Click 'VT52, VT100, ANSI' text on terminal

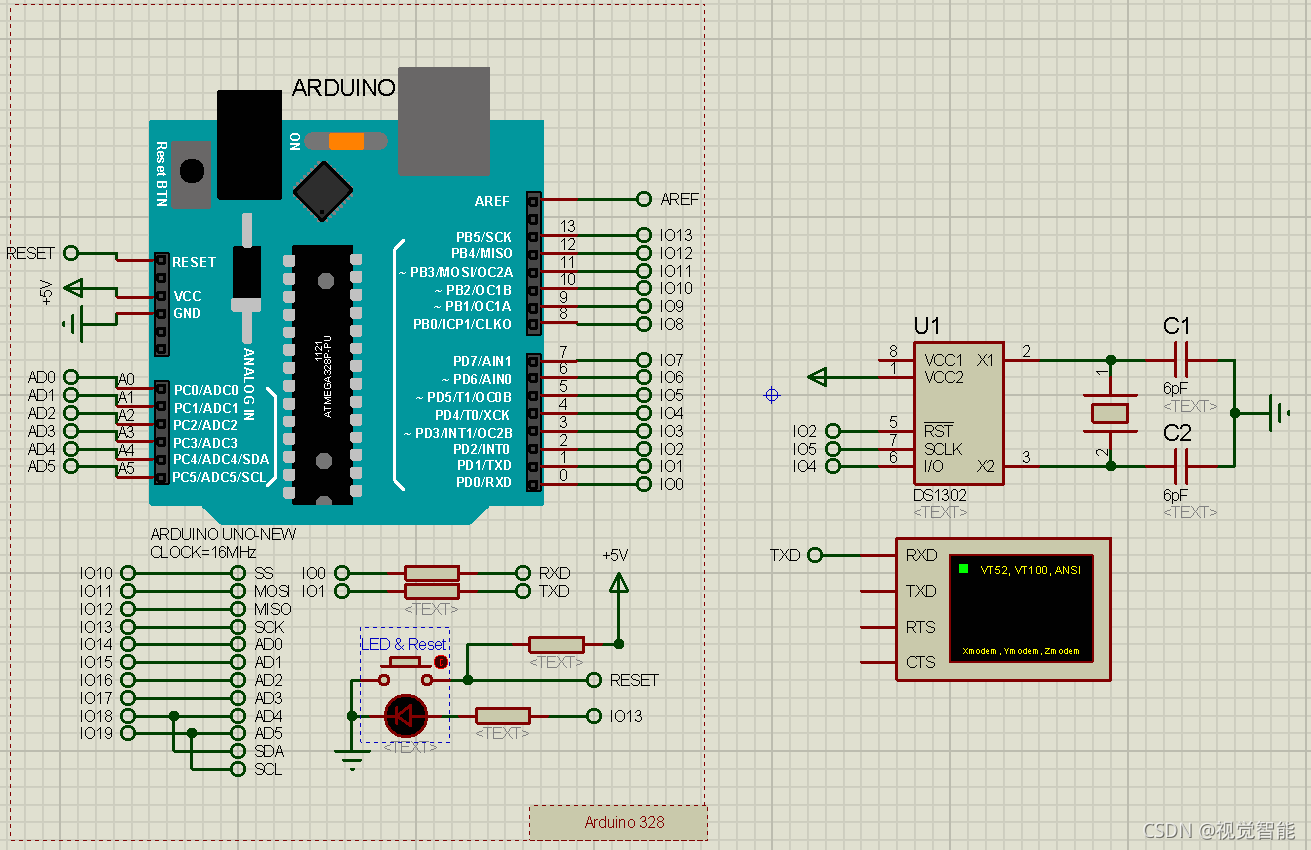1030,569
